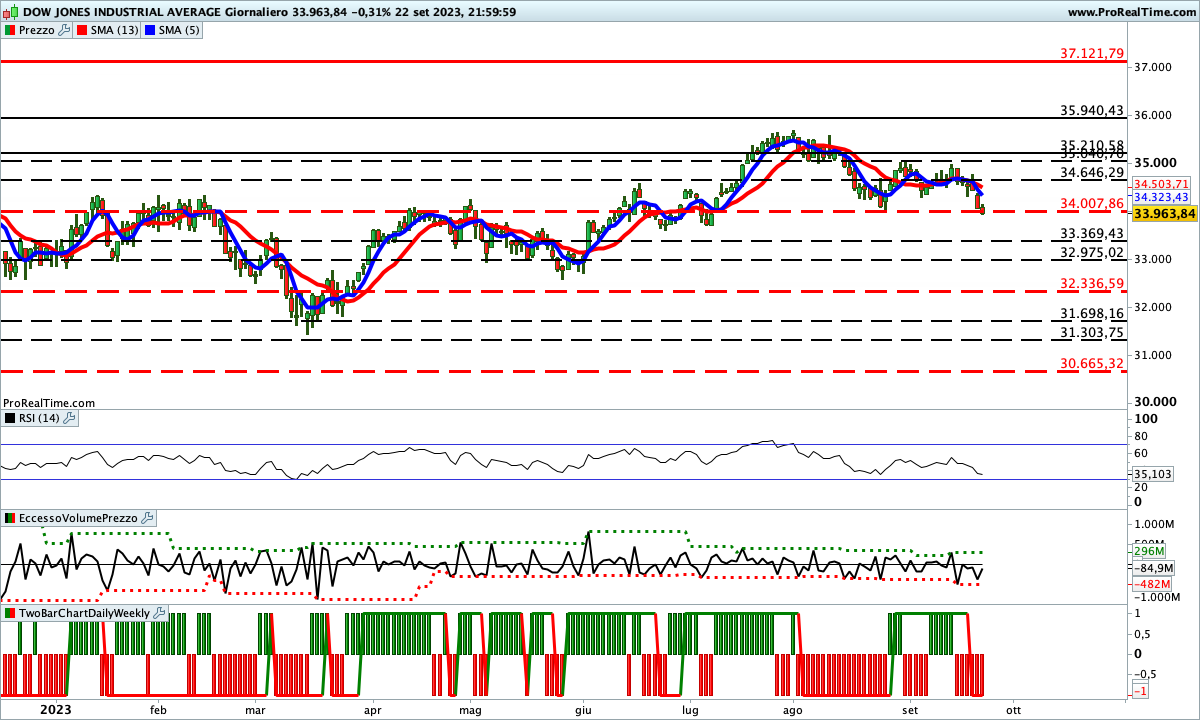Image resolution: width=1200 pixels, height=720 pixels.
Task: Click the www.ProRealTime.com text in header
Action: click(x=1132, y=12)
